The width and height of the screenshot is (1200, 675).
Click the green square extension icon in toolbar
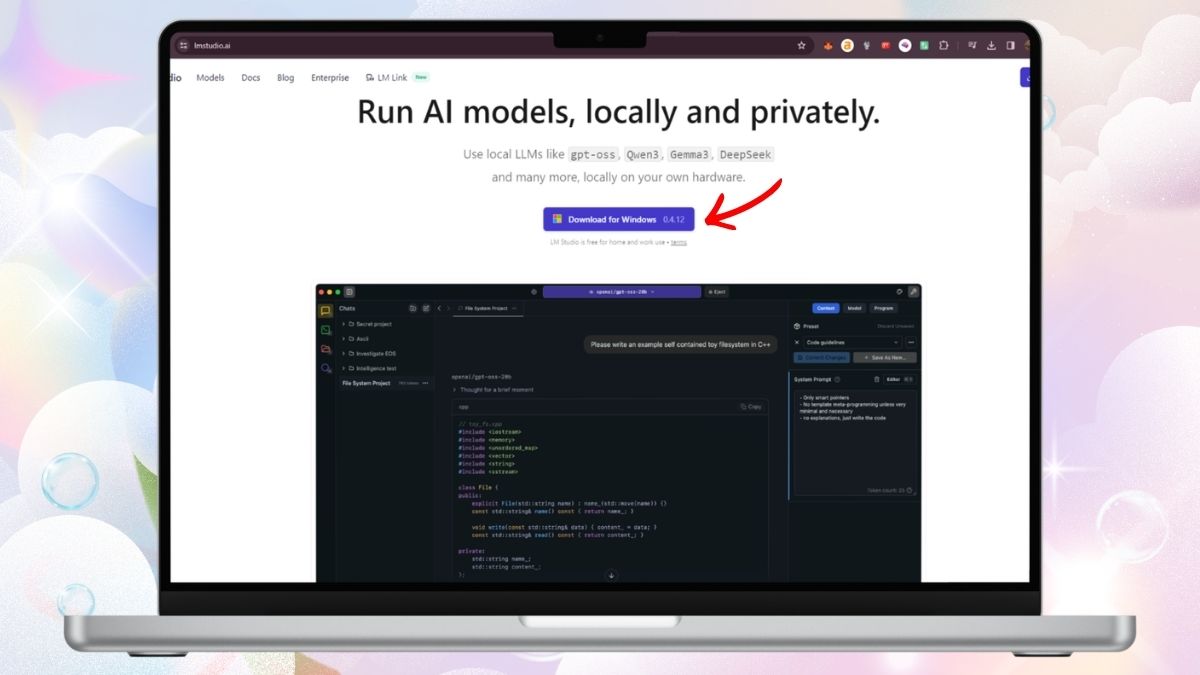click(924, 45)
